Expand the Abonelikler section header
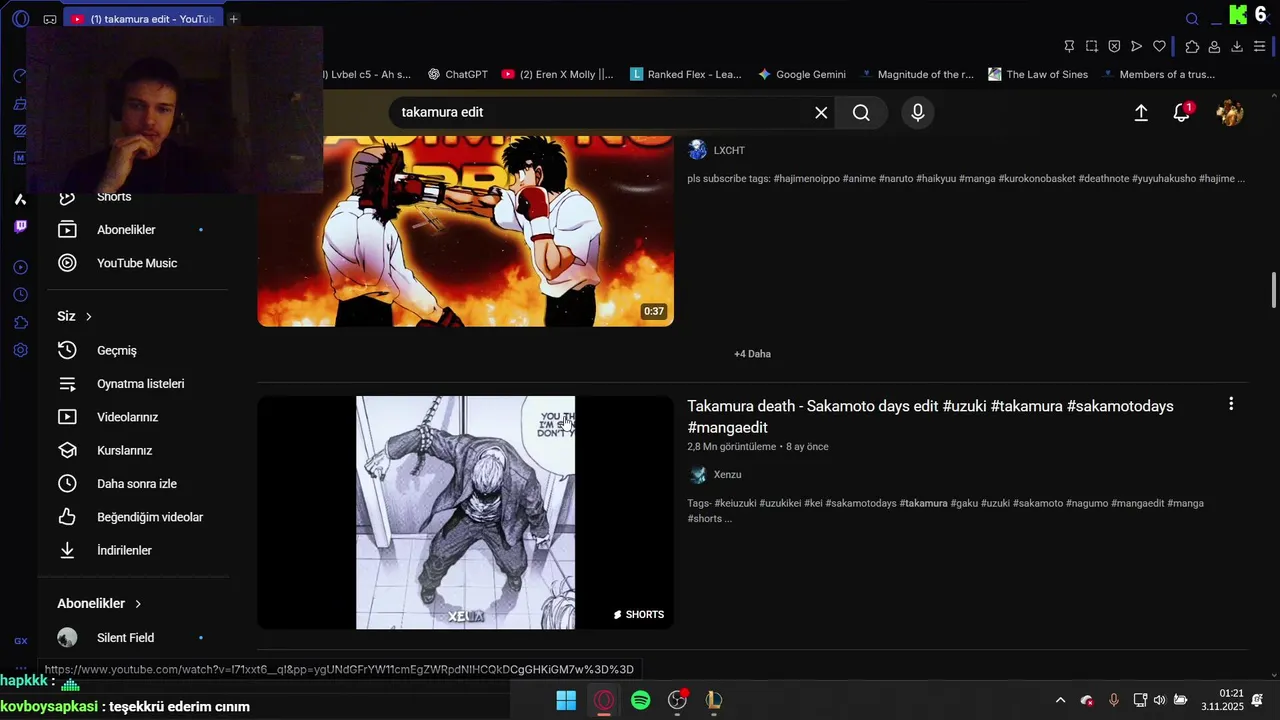1280x720 pixels. pyautogui.click(x=99, y=604)
